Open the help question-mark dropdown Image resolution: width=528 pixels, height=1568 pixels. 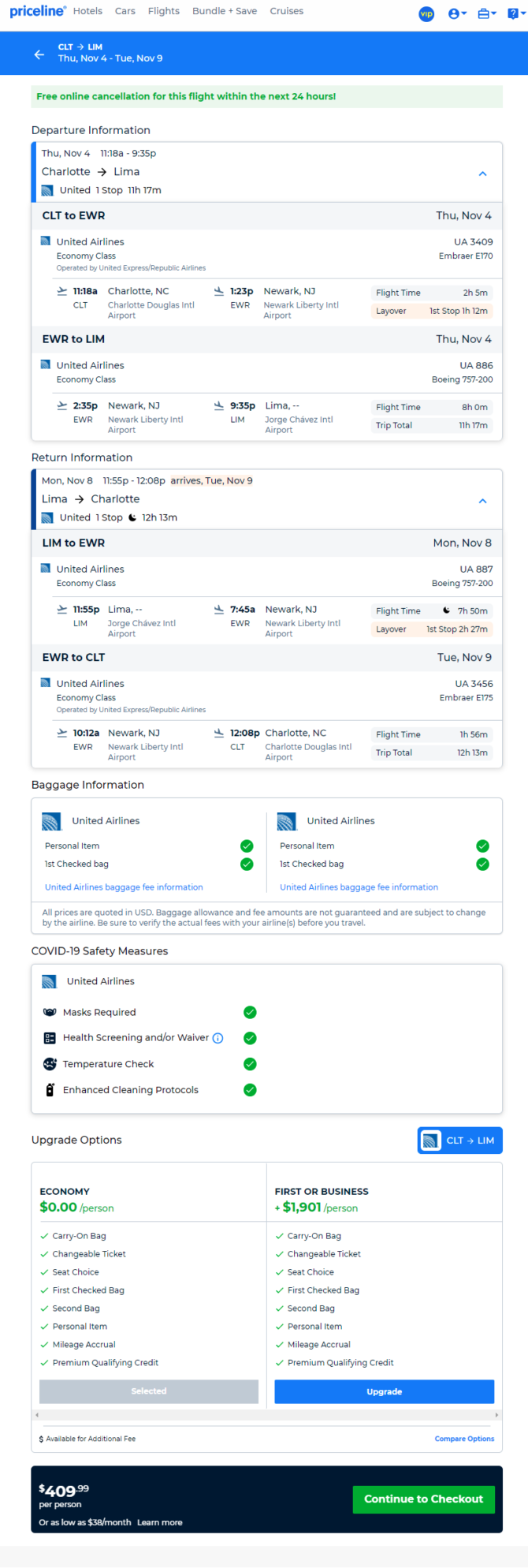point(515,13)
